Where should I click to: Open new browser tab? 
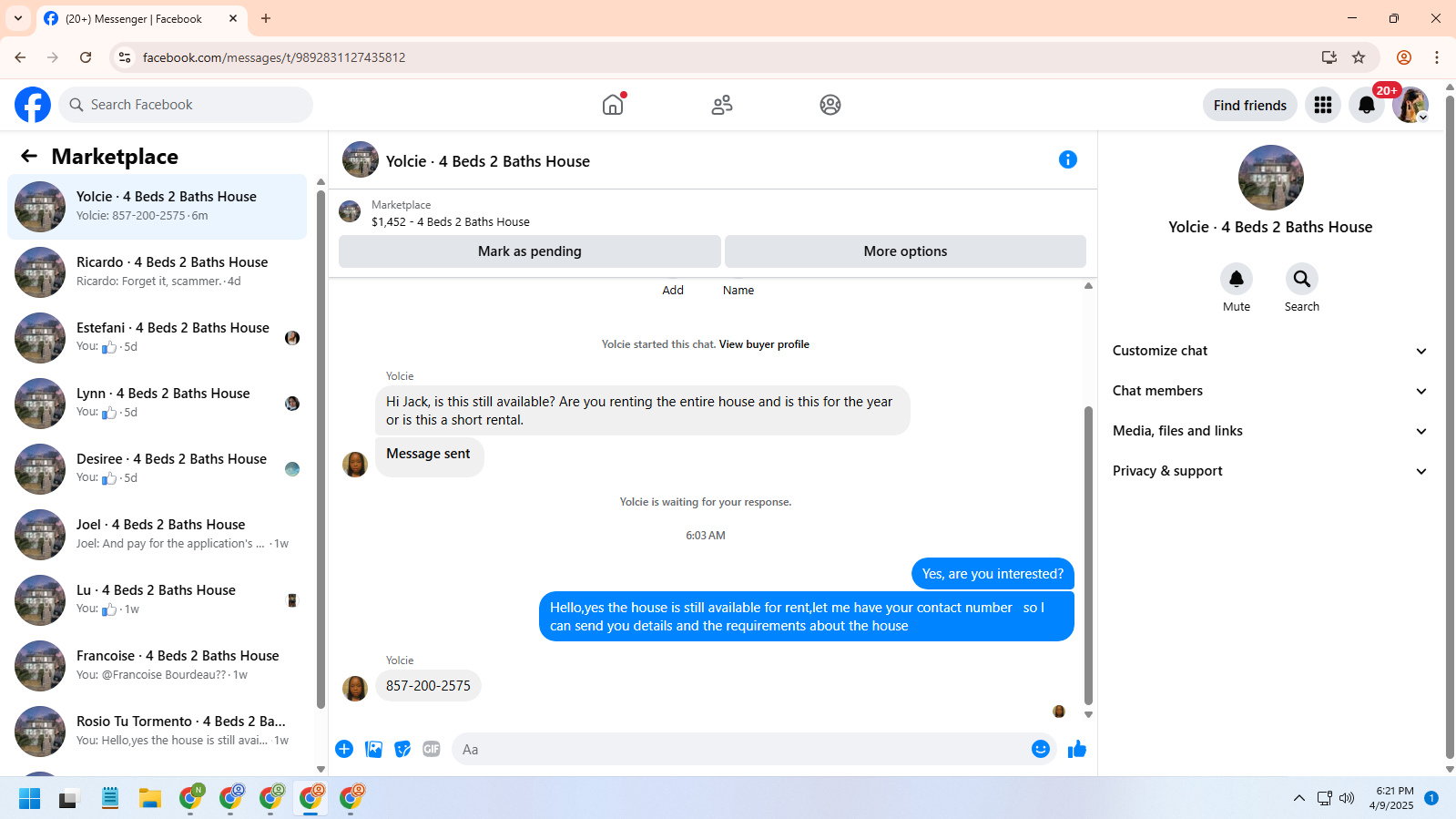tap(266, 18)
